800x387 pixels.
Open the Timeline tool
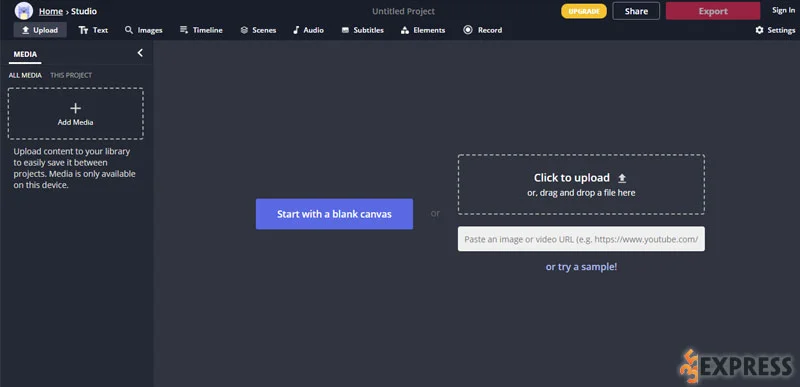pyautogui.click(x=201, y=30)
